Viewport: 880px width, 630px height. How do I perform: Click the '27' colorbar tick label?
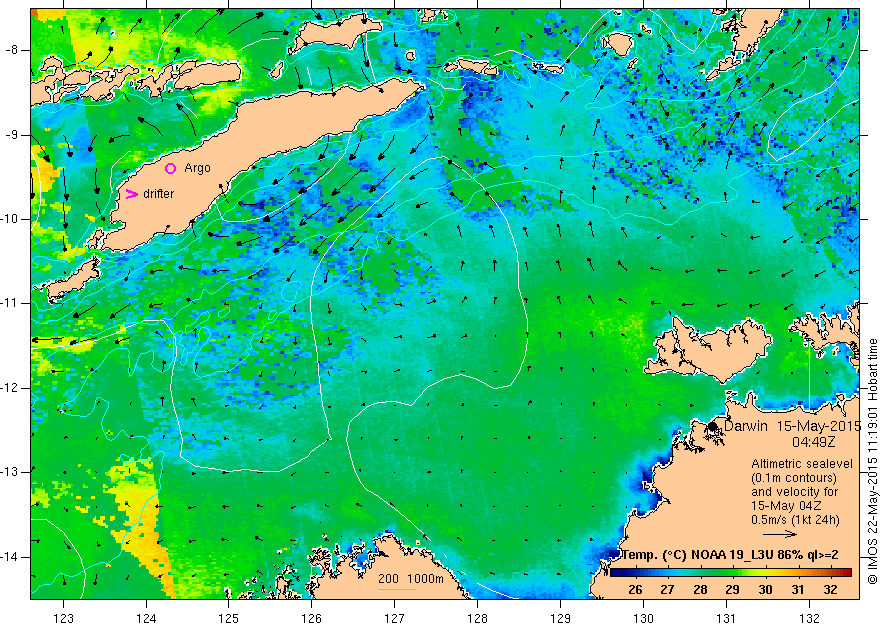(x=667, y=590)
